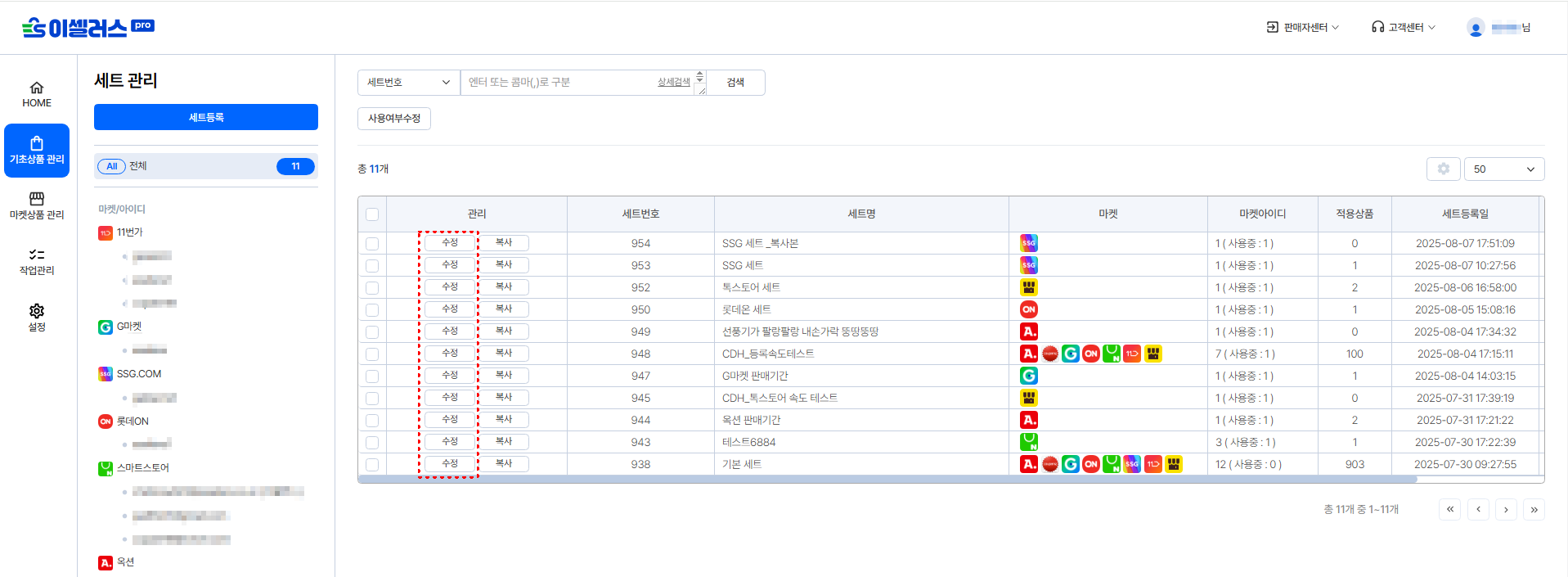
Task: Check the row 947 checkbox
Action: pyautogui.click(x=372, y=376)
